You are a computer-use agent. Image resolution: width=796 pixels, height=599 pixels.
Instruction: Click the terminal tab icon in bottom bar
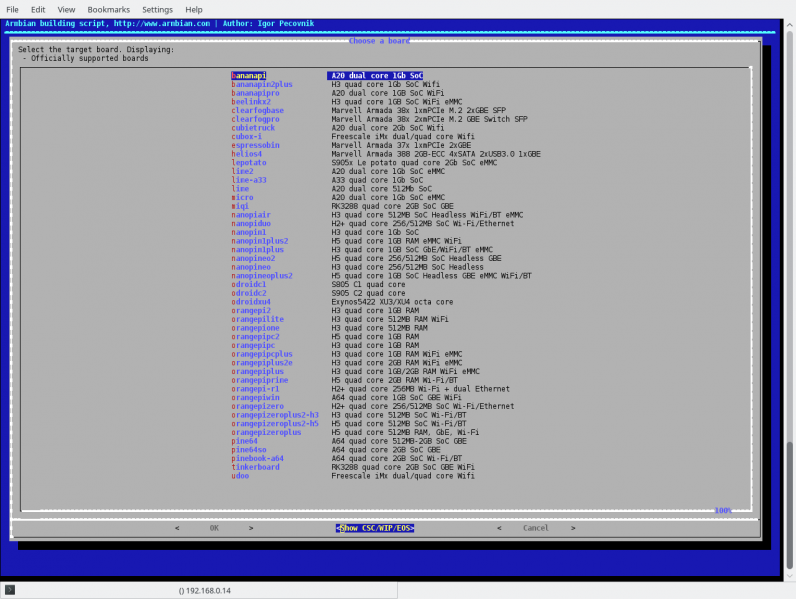(10, 590)
